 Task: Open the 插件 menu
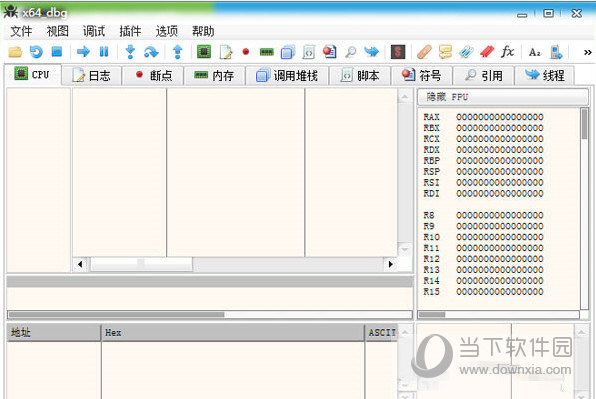click(130, 31)
